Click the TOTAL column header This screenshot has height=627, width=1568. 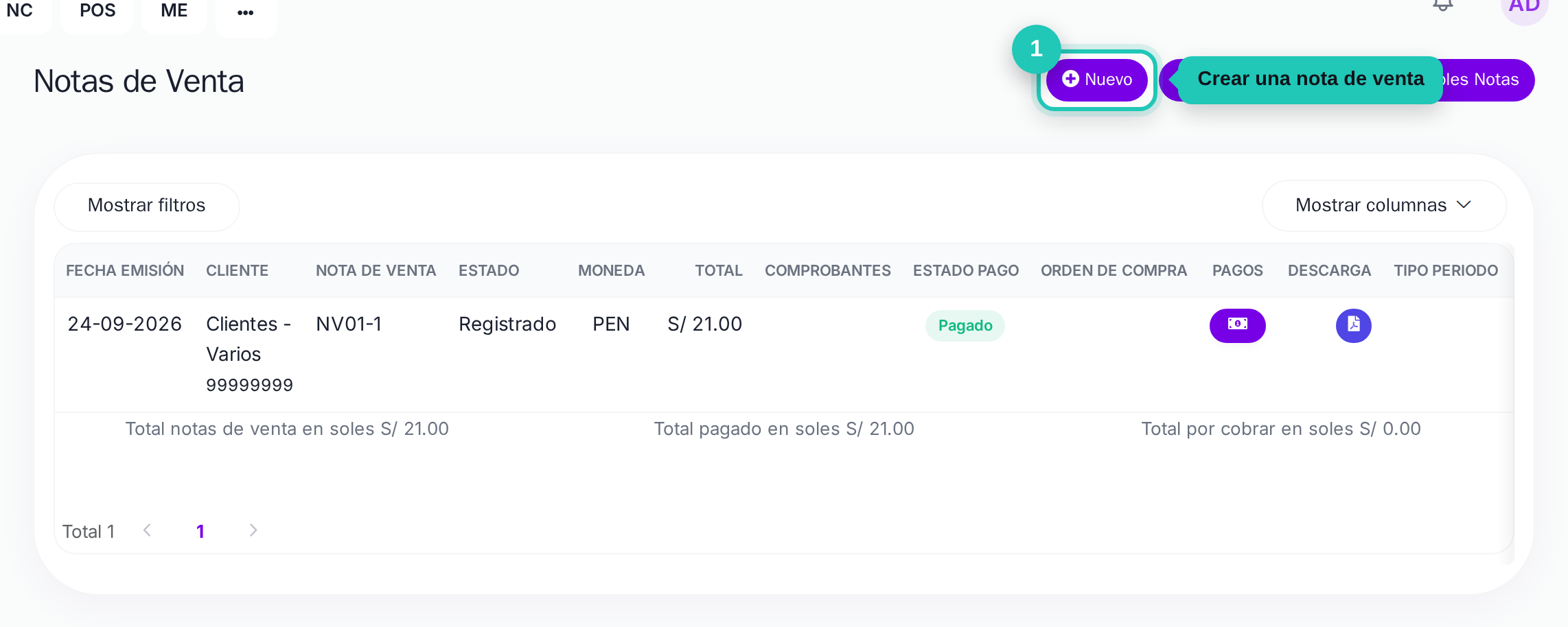pyautogui.click(x=719, y=271)
